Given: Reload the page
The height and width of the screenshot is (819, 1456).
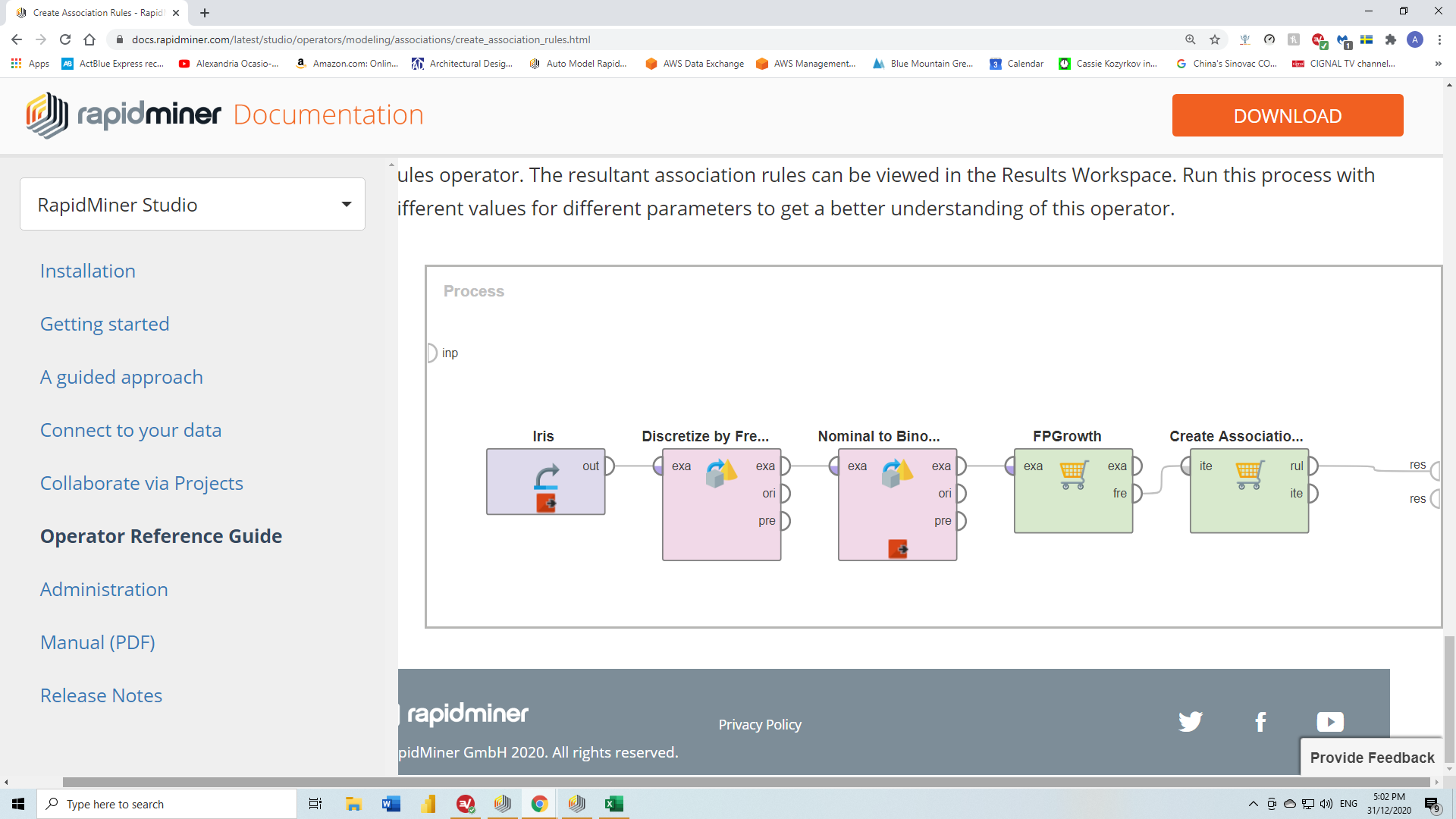Looking at the screenshot, I should click(x=65, y=39).
